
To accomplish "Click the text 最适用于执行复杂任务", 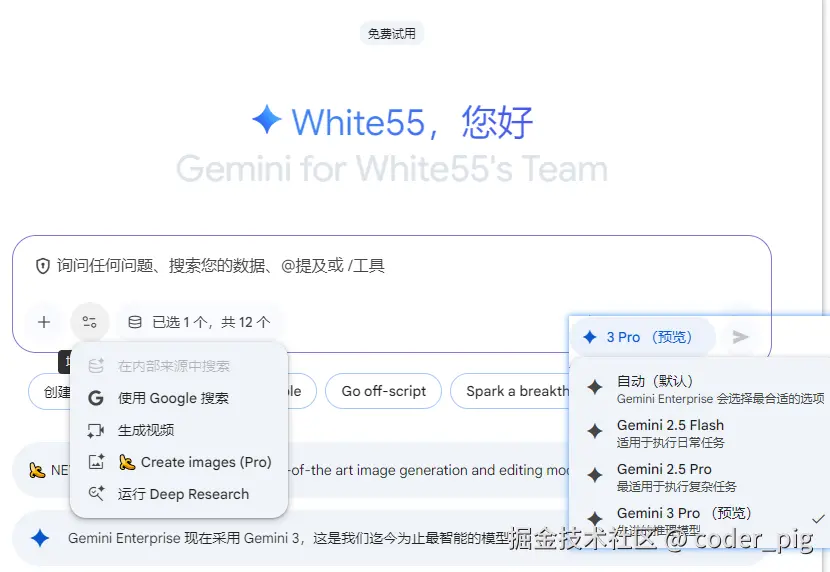I will [x=676, y=486].
